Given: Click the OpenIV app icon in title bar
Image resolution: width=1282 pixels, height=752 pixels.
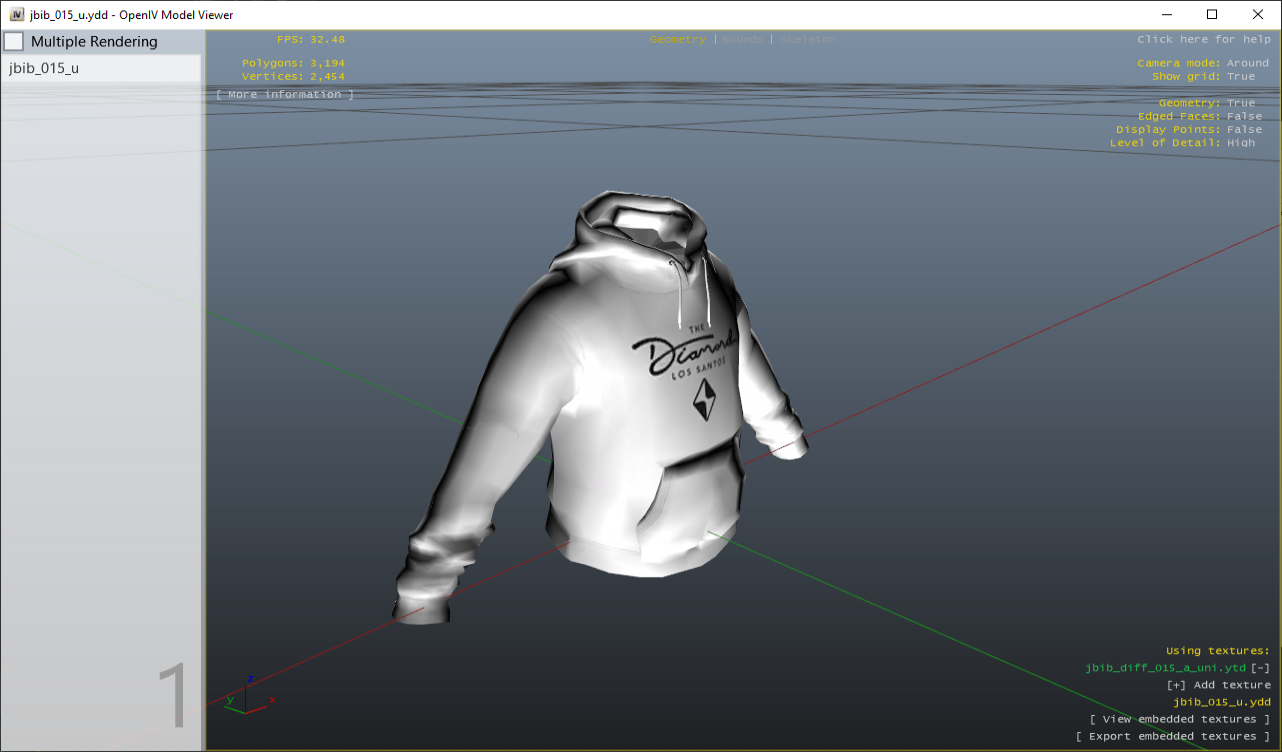Looking at the screenshot, I should (17, 14).
